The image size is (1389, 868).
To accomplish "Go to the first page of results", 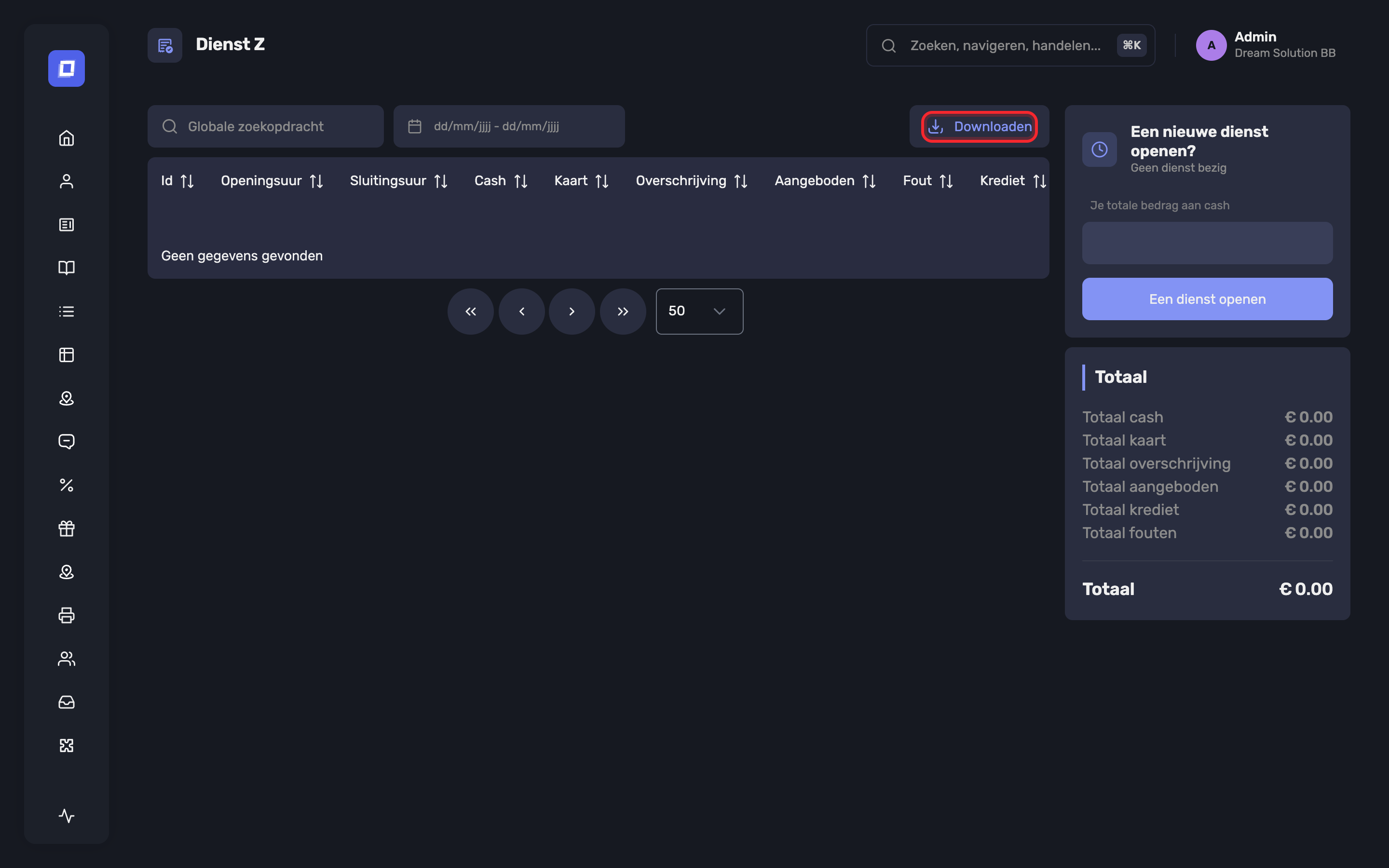I will click(471, 311).
